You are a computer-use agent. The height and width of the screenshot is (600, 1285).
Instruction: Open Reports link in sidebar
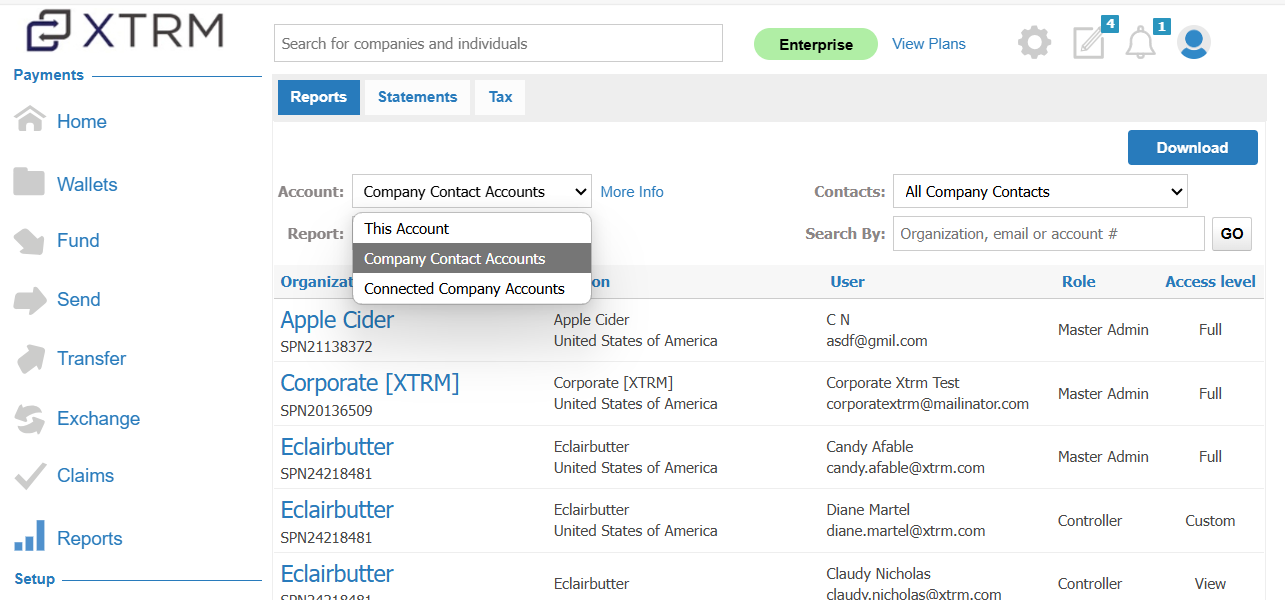pyautogui.click(x=90, y=538)
